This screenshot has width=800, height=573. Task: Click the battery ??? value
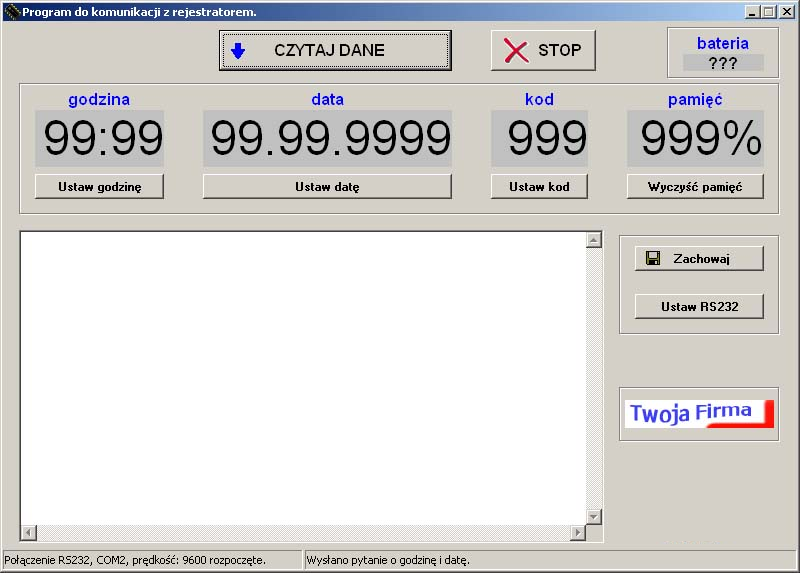723,63
